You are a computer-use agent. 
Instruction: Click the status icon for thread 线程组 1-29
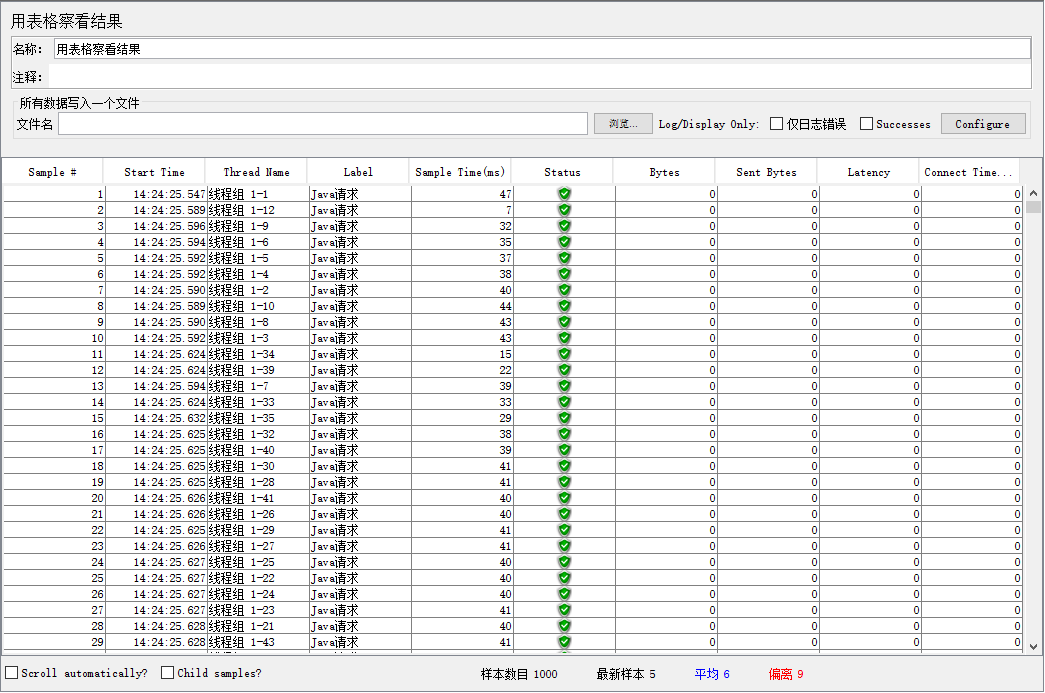tap(564, 530)
